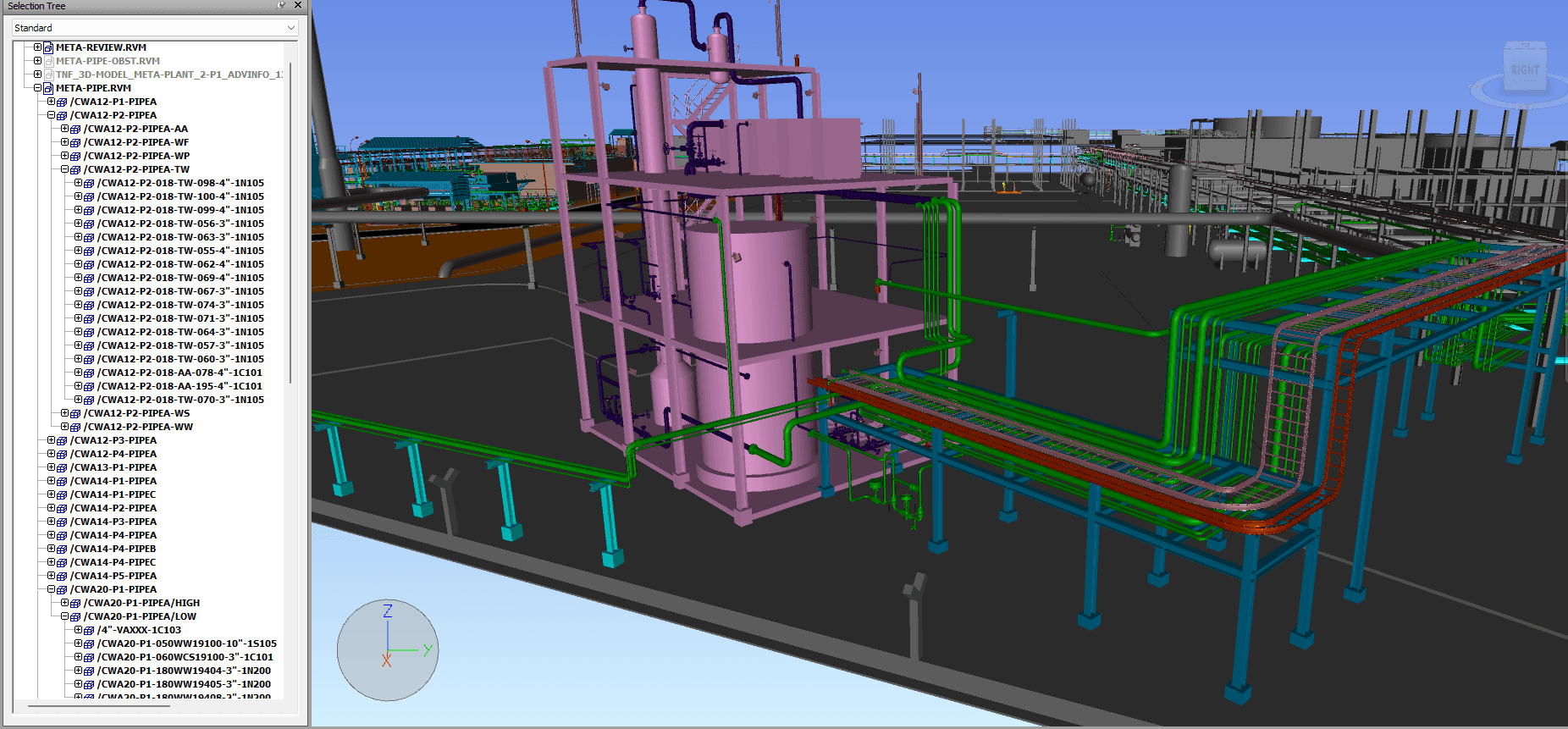The width and height of the screenshot is (1568, 729).
Task: Select /CWA14-P2-PIPEA tree item
Action: tap(113, 508)
